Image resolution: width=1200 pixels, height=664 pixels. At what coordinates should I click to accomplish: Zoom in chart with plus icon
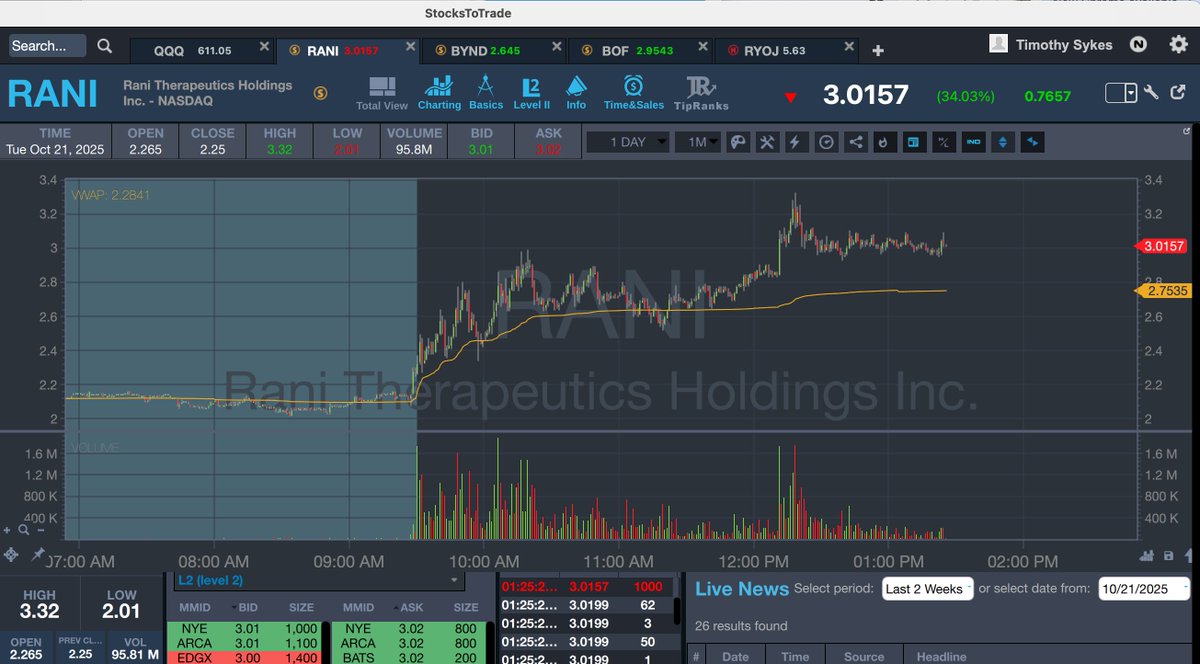8,532
